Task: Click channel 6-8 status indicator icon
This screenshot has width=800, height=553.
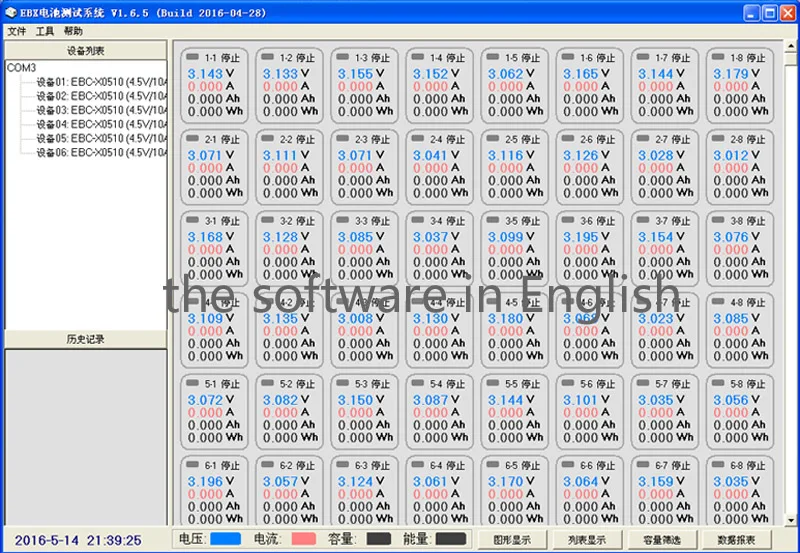Action: pos(718,464)
